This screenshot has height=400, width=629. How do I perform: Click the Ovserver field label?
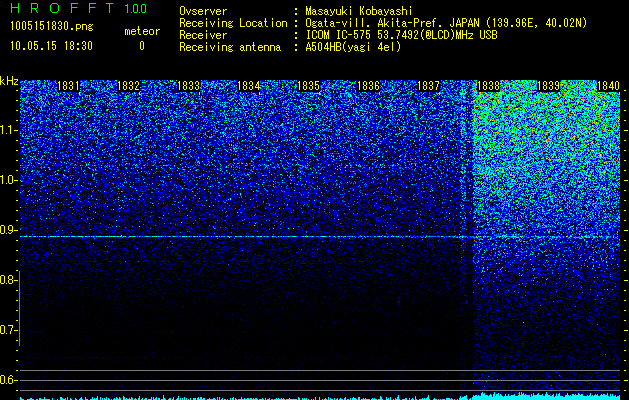click(x=203, y=11)
